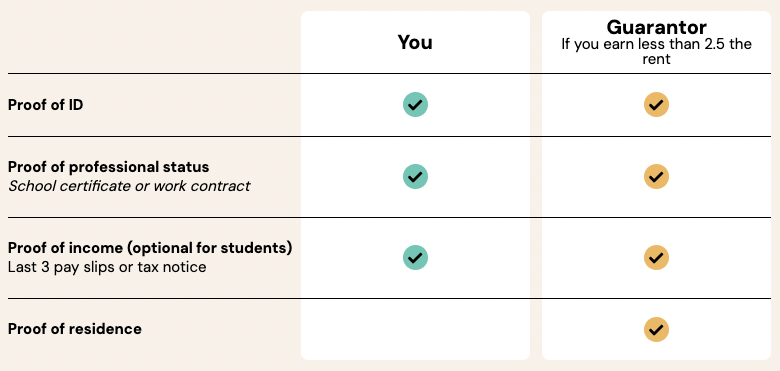This screenshot has width=780, height=371.
Task: Click the 'Proof of residence' row label
Action: click(75, 329)
